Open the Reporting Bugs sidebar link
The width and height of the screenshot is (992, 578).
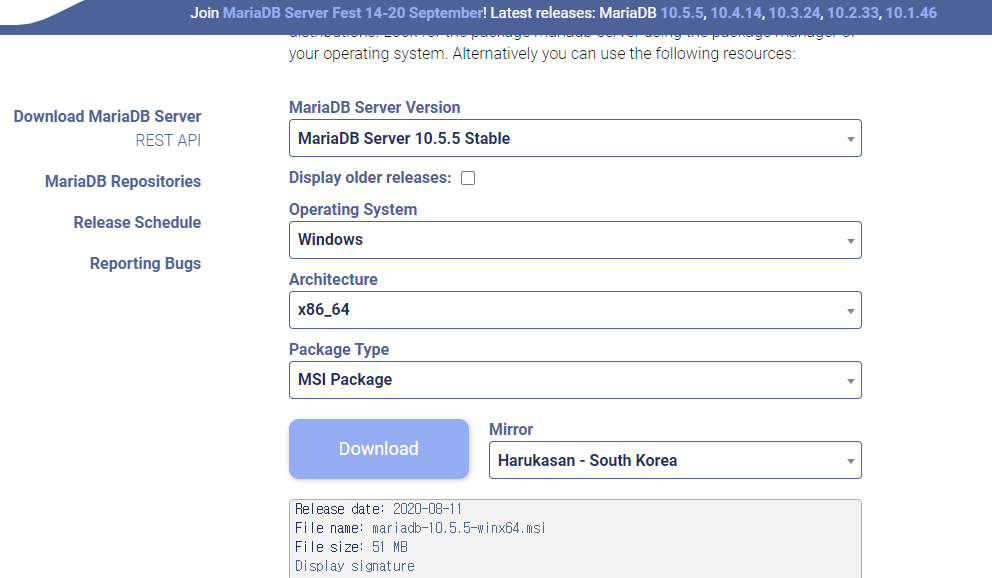click(x=146, y=264)
